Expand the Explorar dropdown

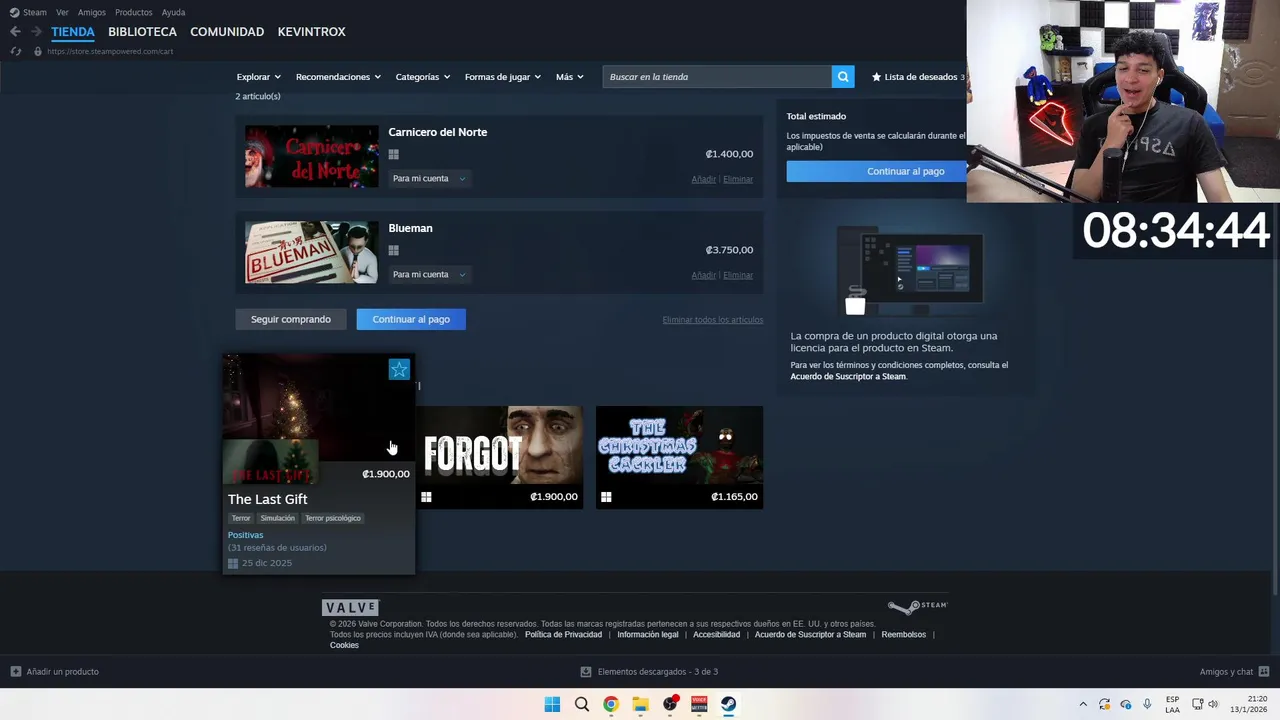(x=258, y=77)
